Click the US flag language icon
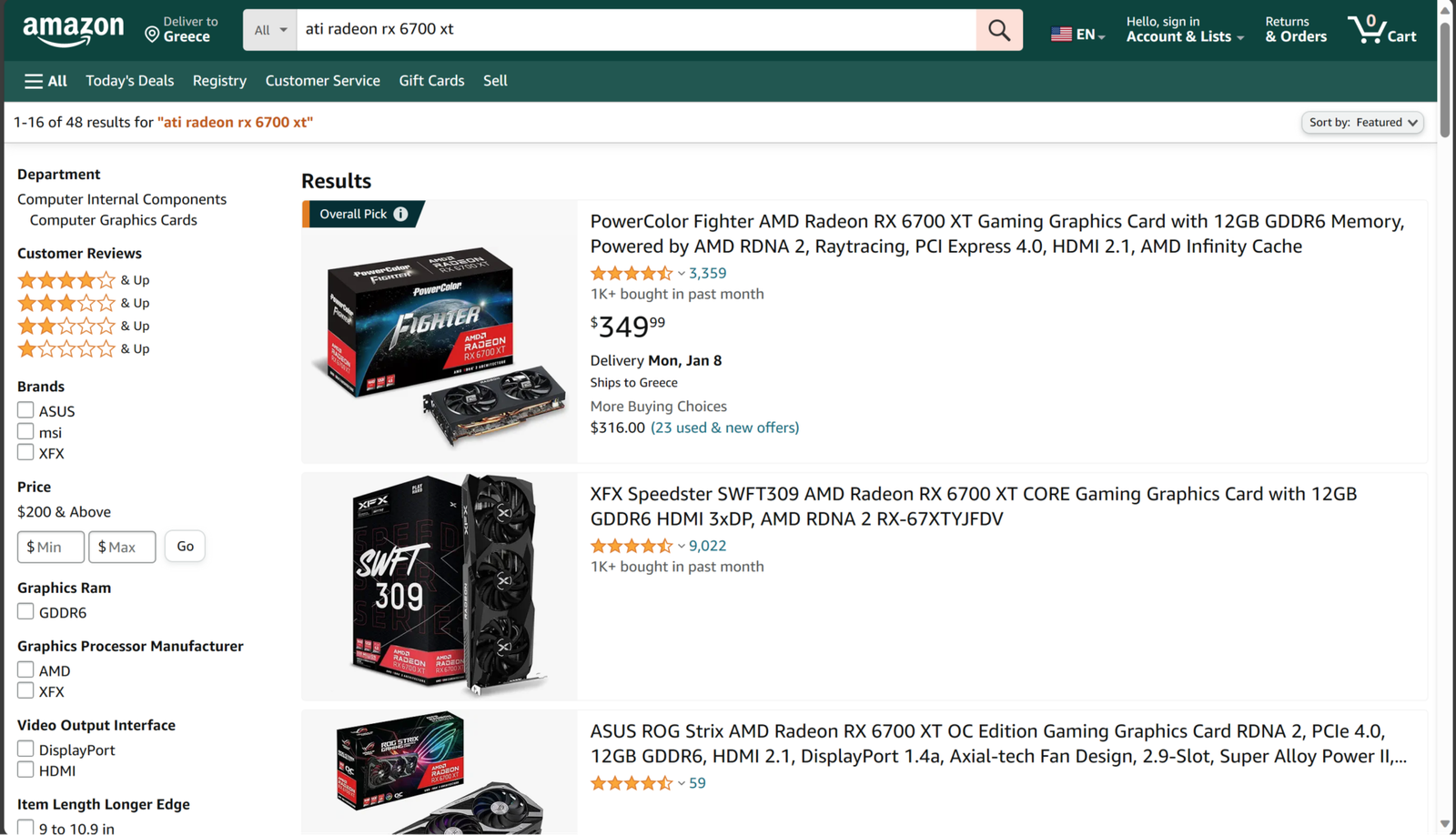 [1061, 35]
